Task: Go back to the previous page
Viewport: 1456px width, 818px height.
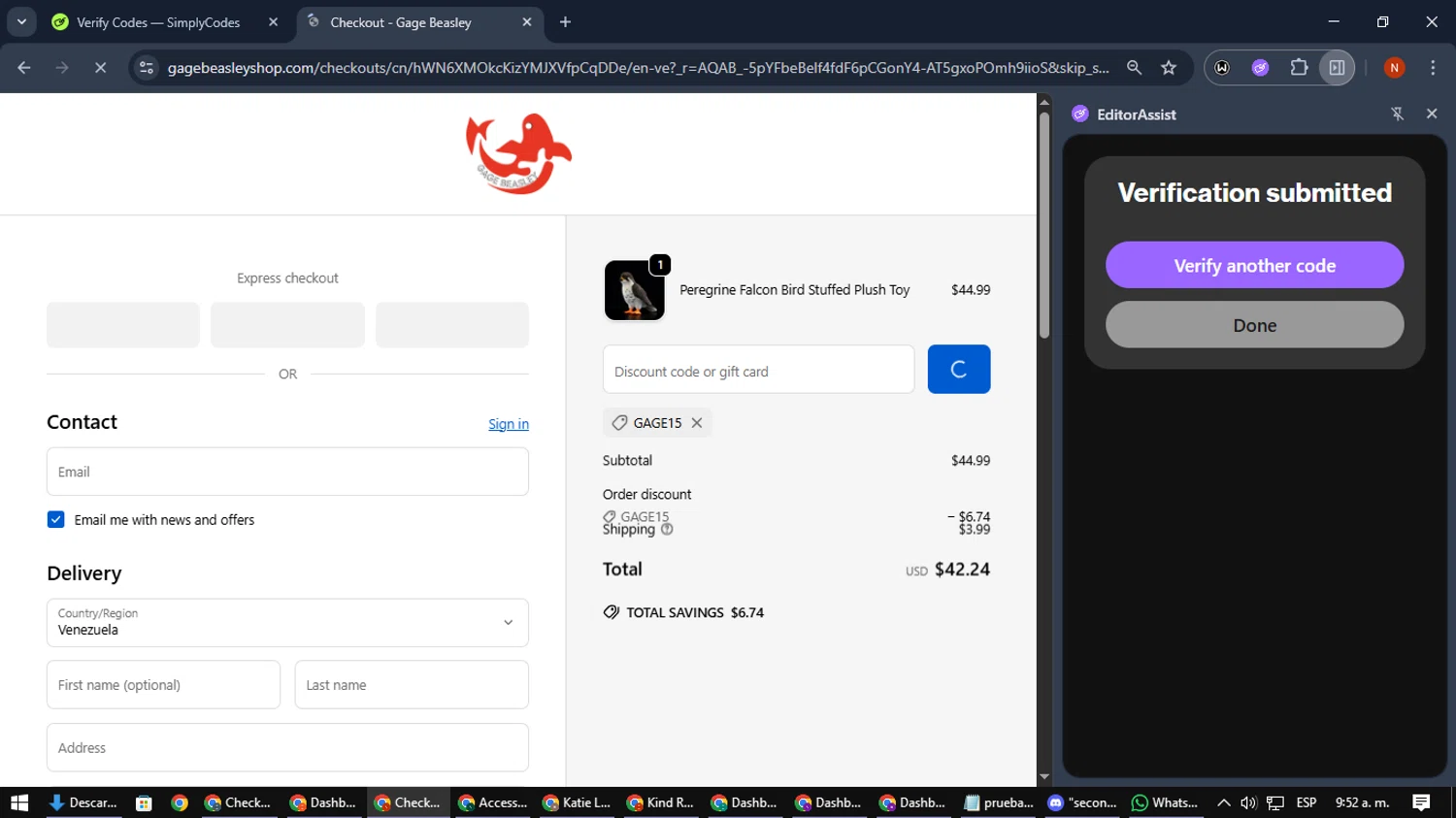Action: click(x=24, y=68)
